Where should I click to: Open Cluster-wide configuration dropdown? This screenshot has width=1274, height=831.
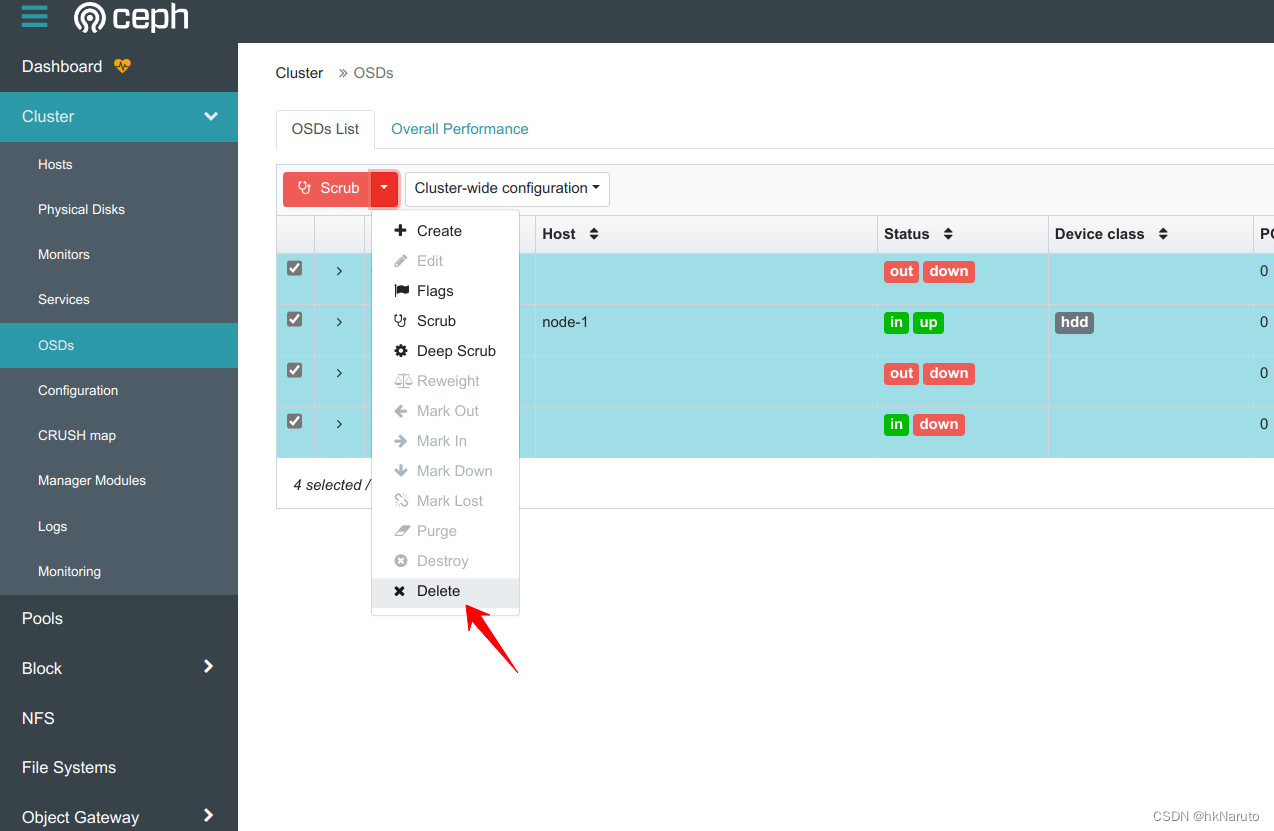click(x=507, y=188)
